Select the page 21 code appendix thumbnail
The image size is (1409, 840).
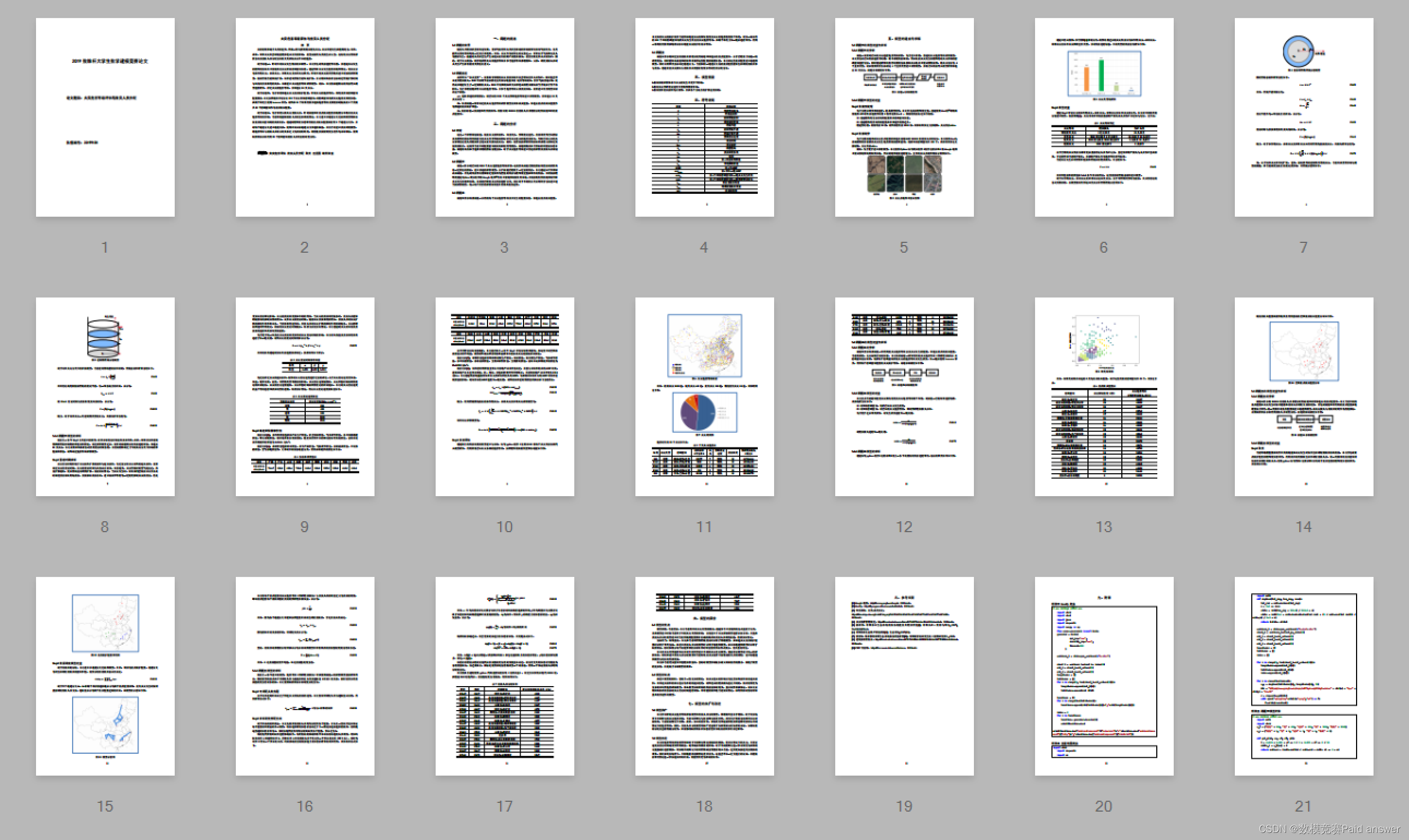point(1304,676)
